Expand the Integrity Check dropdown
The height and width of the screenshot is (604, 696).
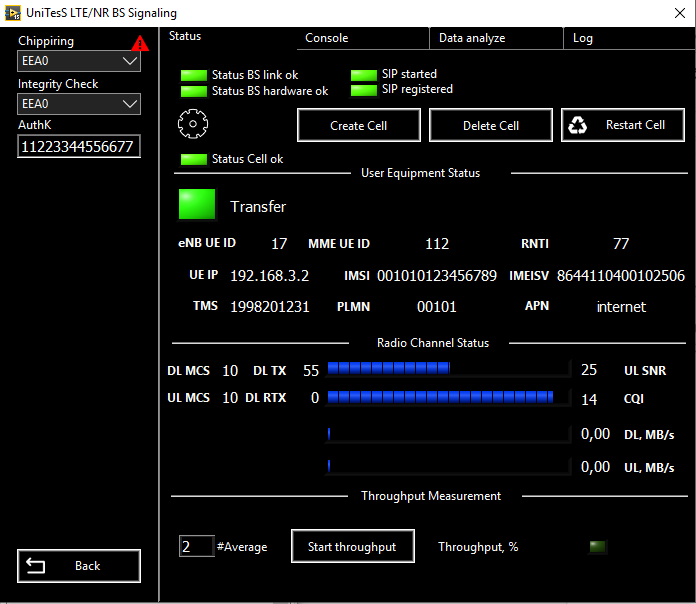click(79, 103)
